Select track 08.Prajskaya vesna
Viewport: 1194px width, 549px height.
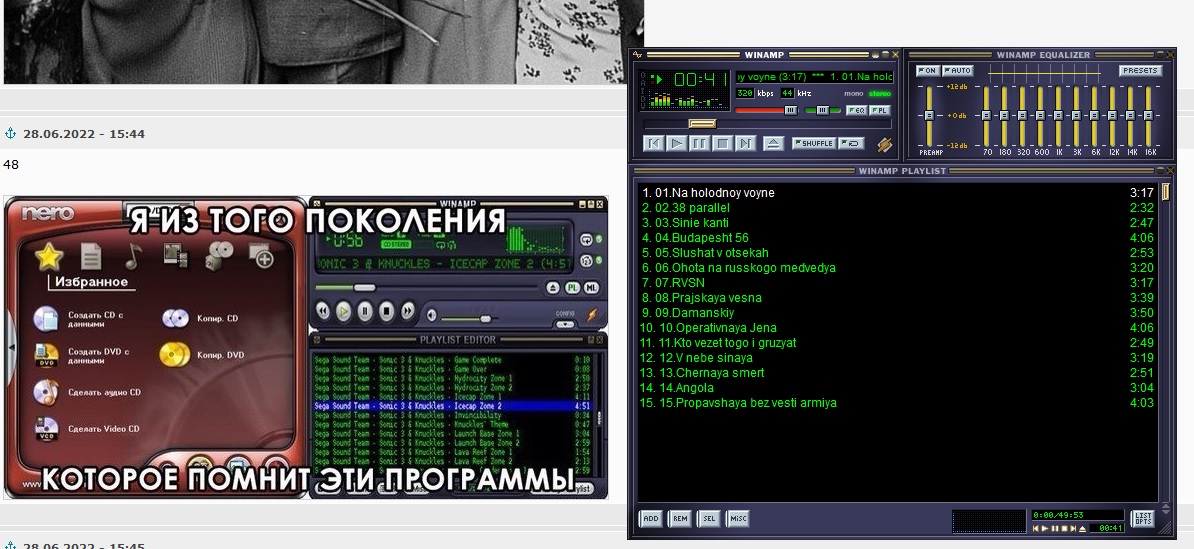(898, 298)
